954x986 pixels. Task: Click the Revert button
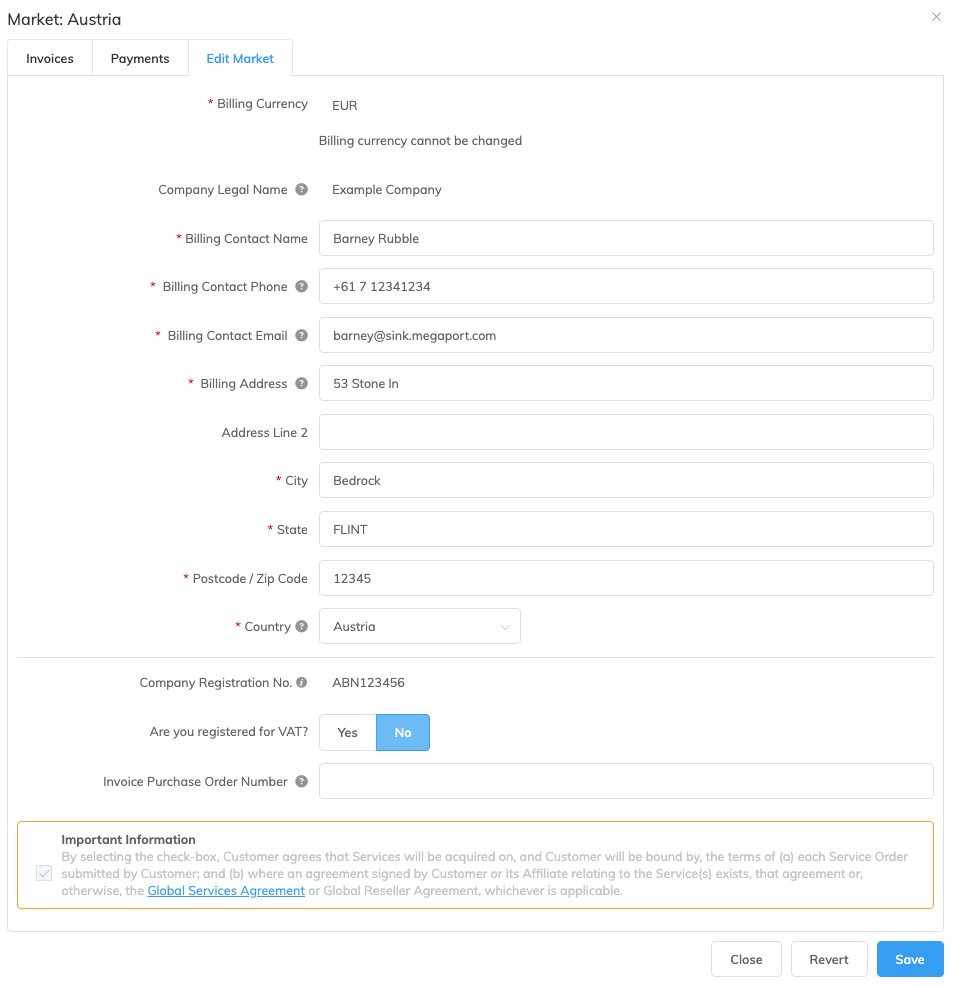(x=829, y=960)
